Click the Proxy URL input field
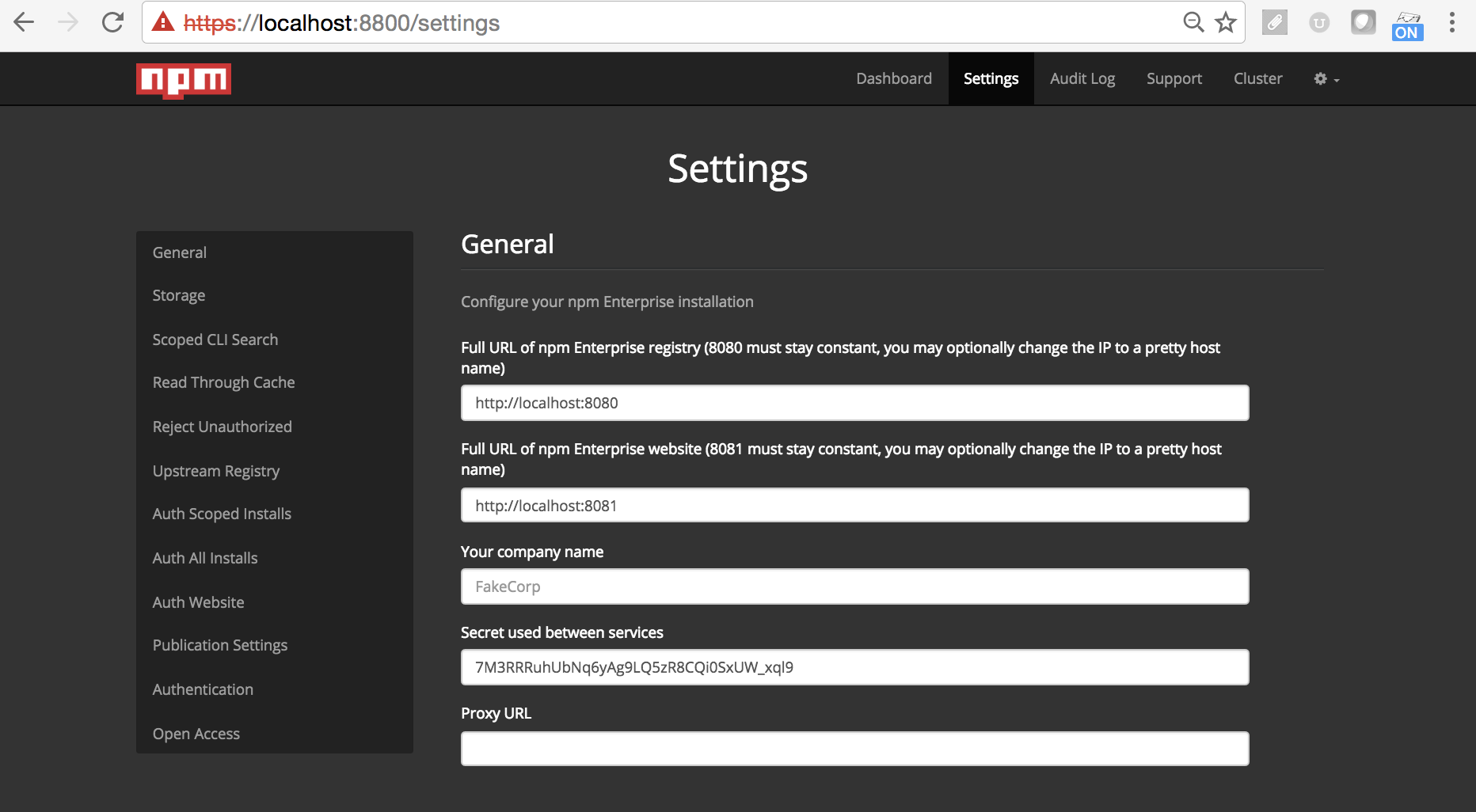 [855, 749]
